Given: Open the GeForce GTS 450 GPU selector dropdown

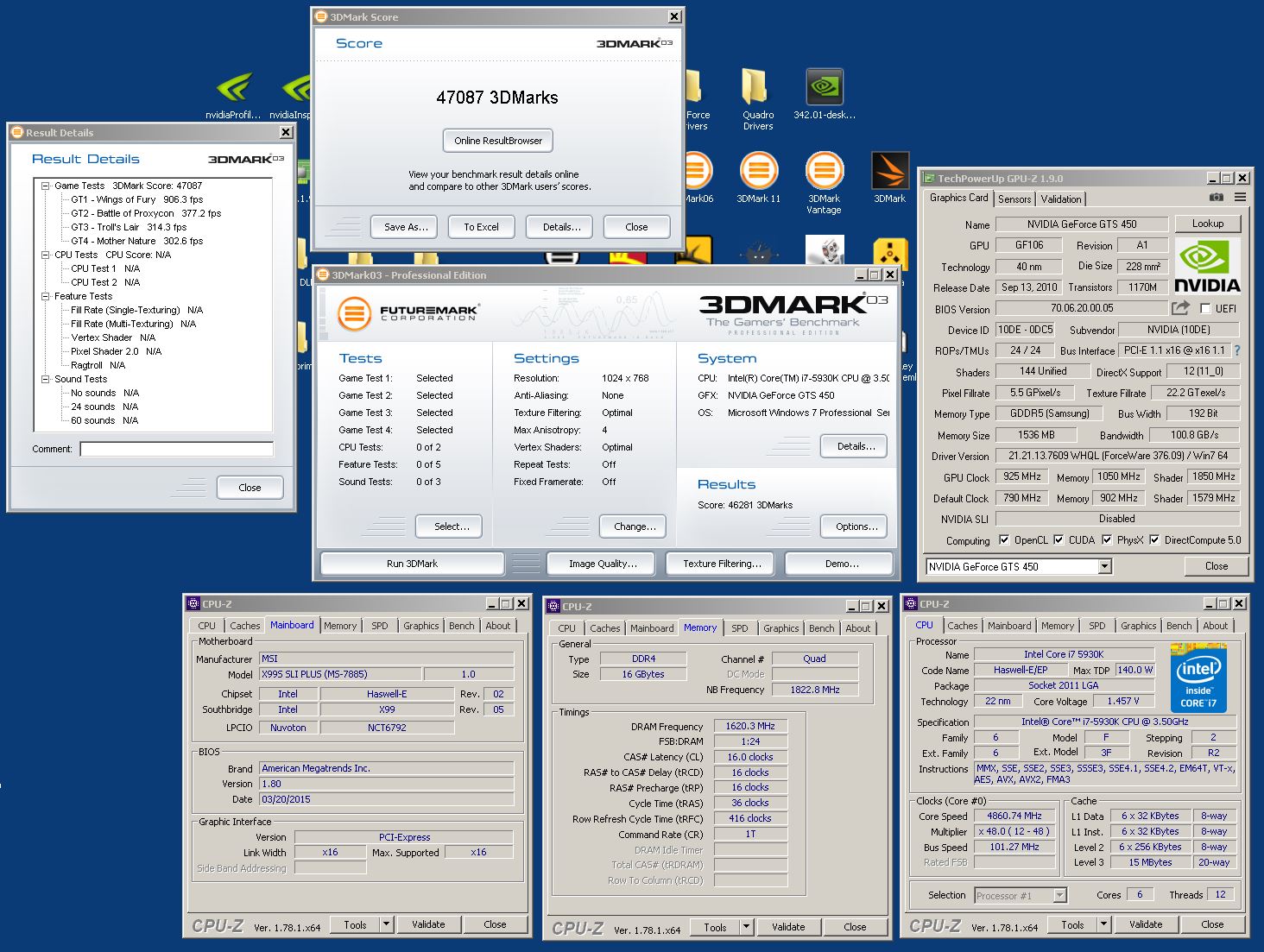Looking at the screenshot, I should (x=1104, y=566).
